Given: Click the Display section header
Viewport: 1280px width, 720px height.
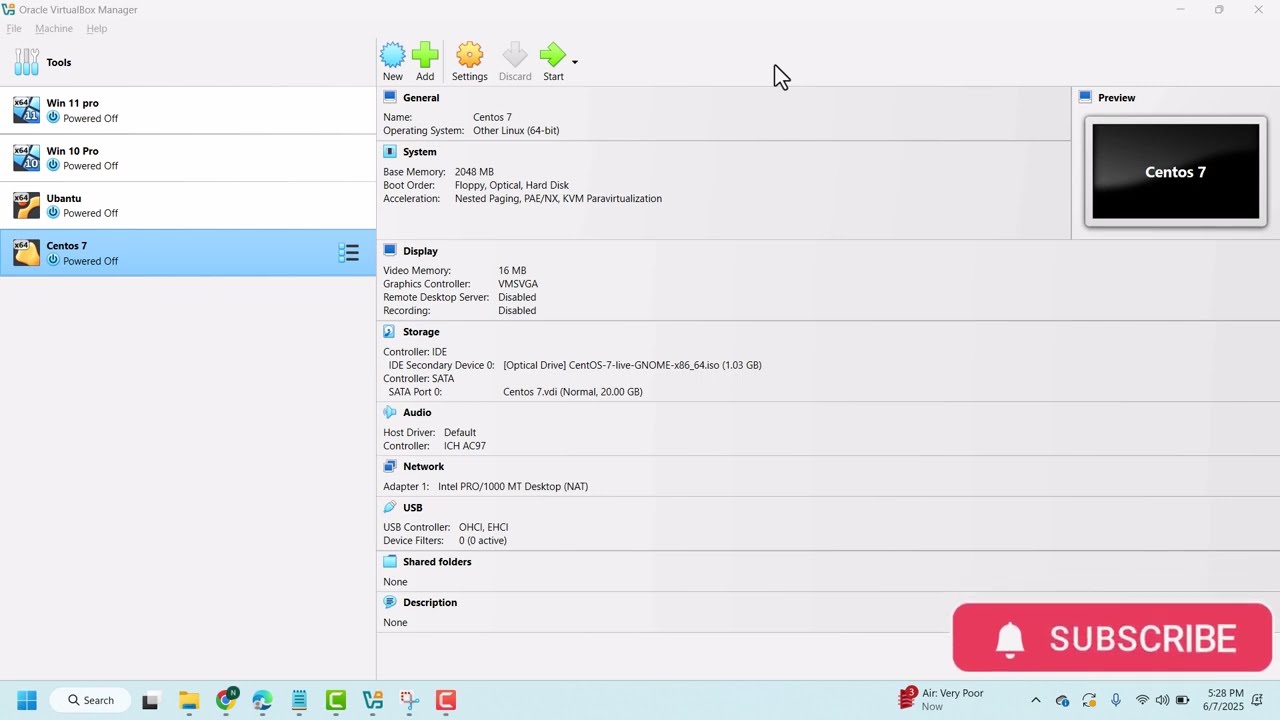Looking at the screenshot, I should pyautogui.click(x=420, y=251).
